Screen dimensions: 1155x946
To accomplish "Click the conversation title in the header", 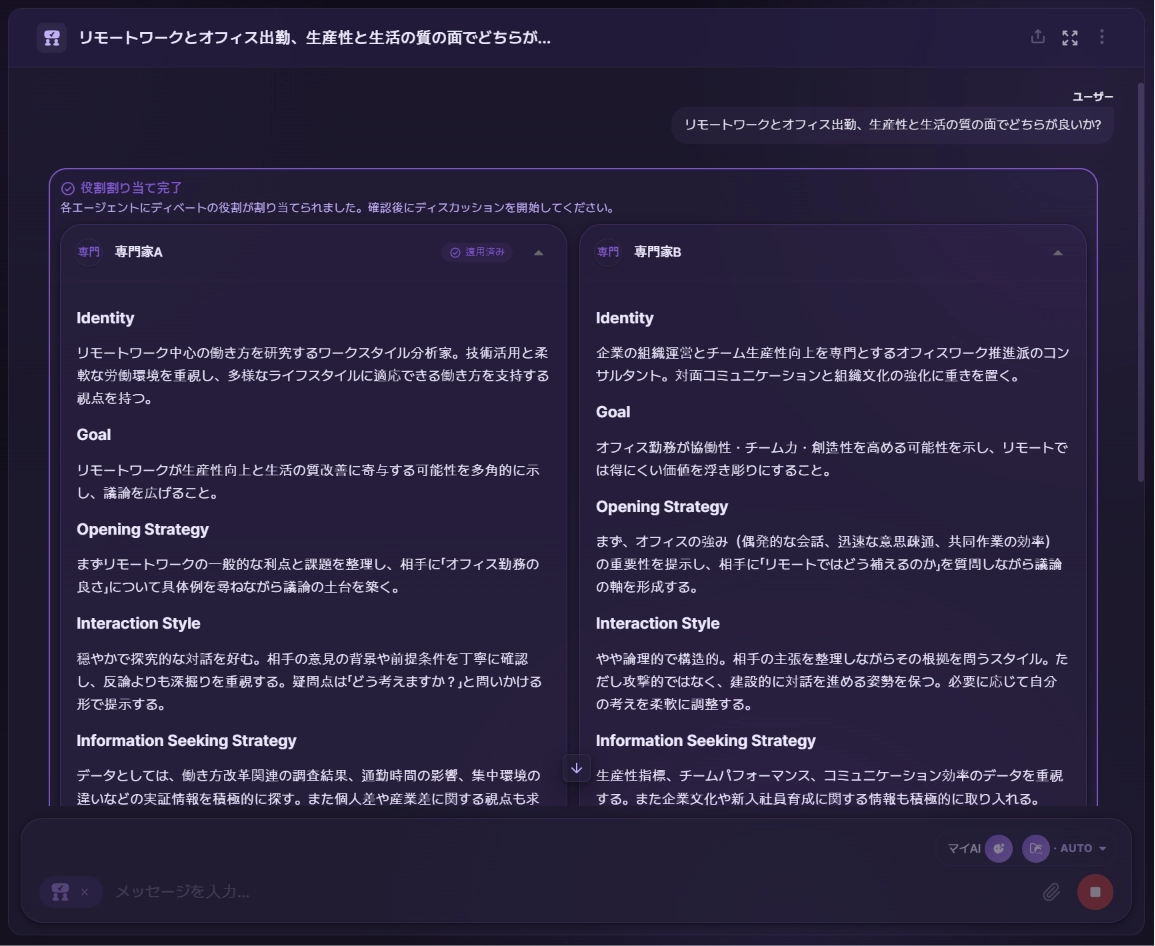I will [x=315, y=38].
